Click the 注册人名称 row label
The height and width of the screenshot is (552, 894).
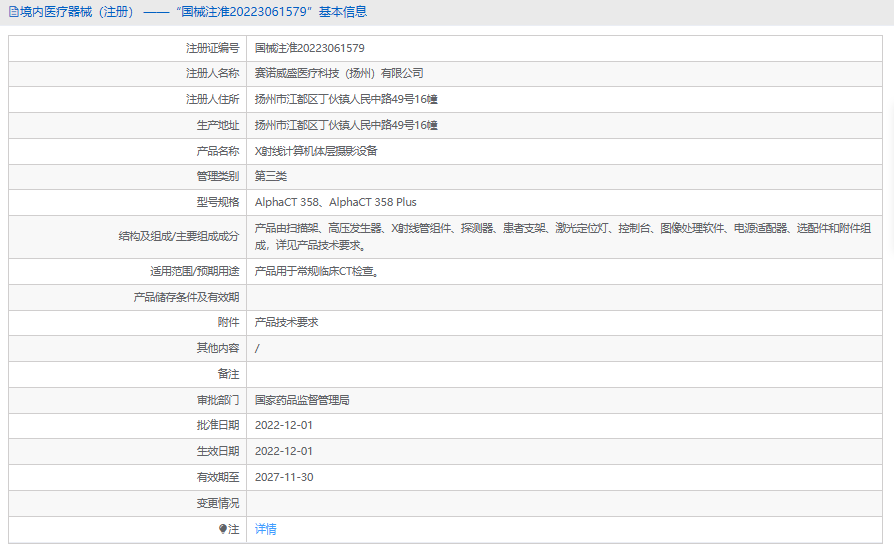[x=213, y=74]
